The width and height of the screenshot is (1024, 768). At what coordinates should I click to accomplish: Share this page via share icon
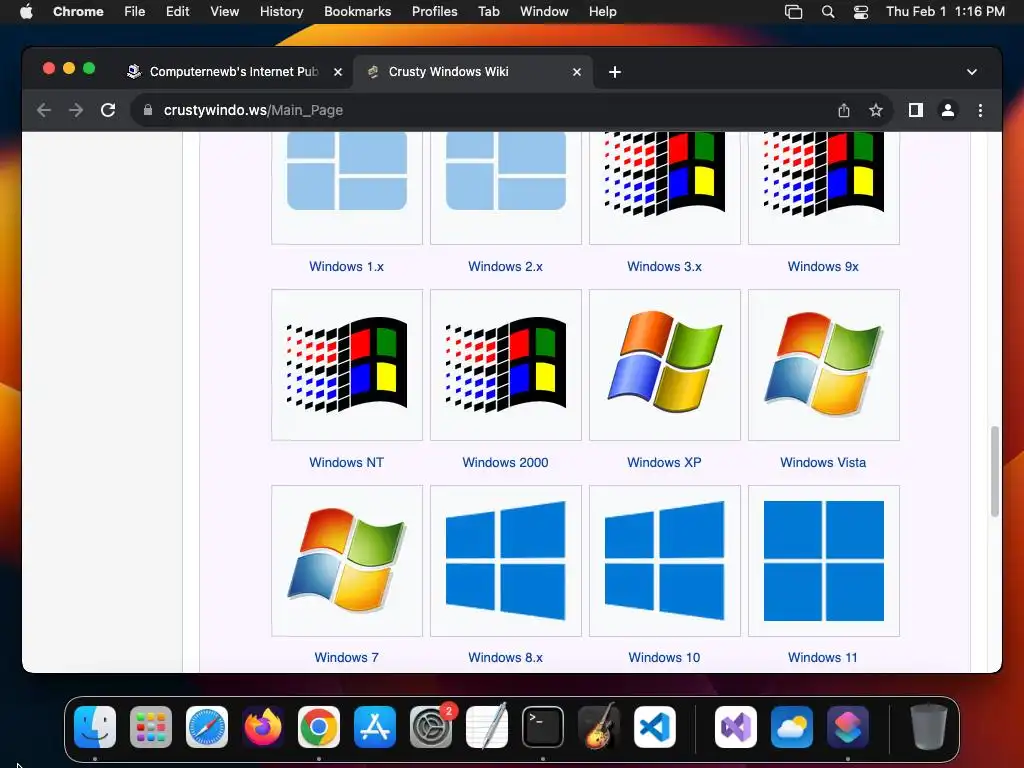tap(844, 110)
